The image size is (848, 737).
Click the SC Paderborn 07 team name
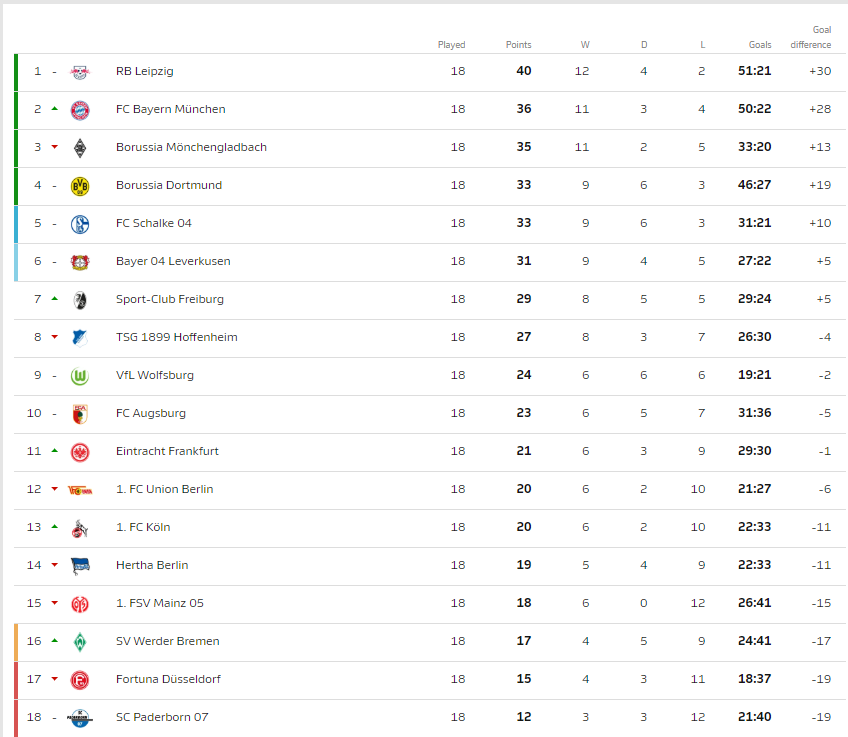click(162, 717)
